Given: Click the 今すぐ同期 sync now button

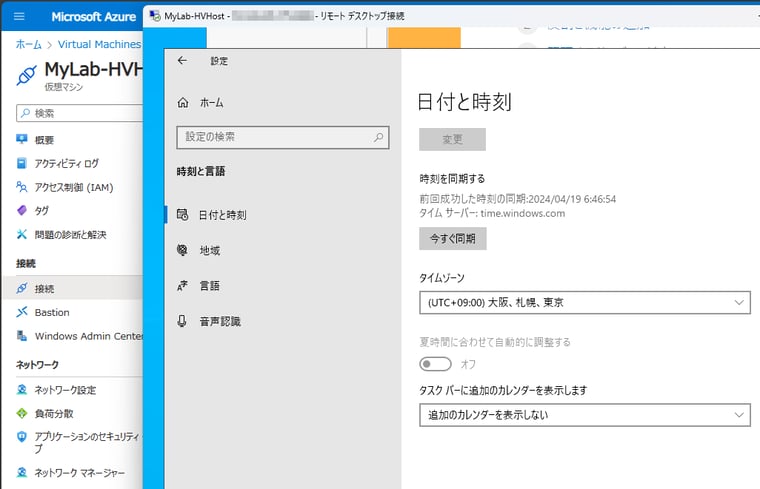Looking at the screenshot, I should click(453, 239).
